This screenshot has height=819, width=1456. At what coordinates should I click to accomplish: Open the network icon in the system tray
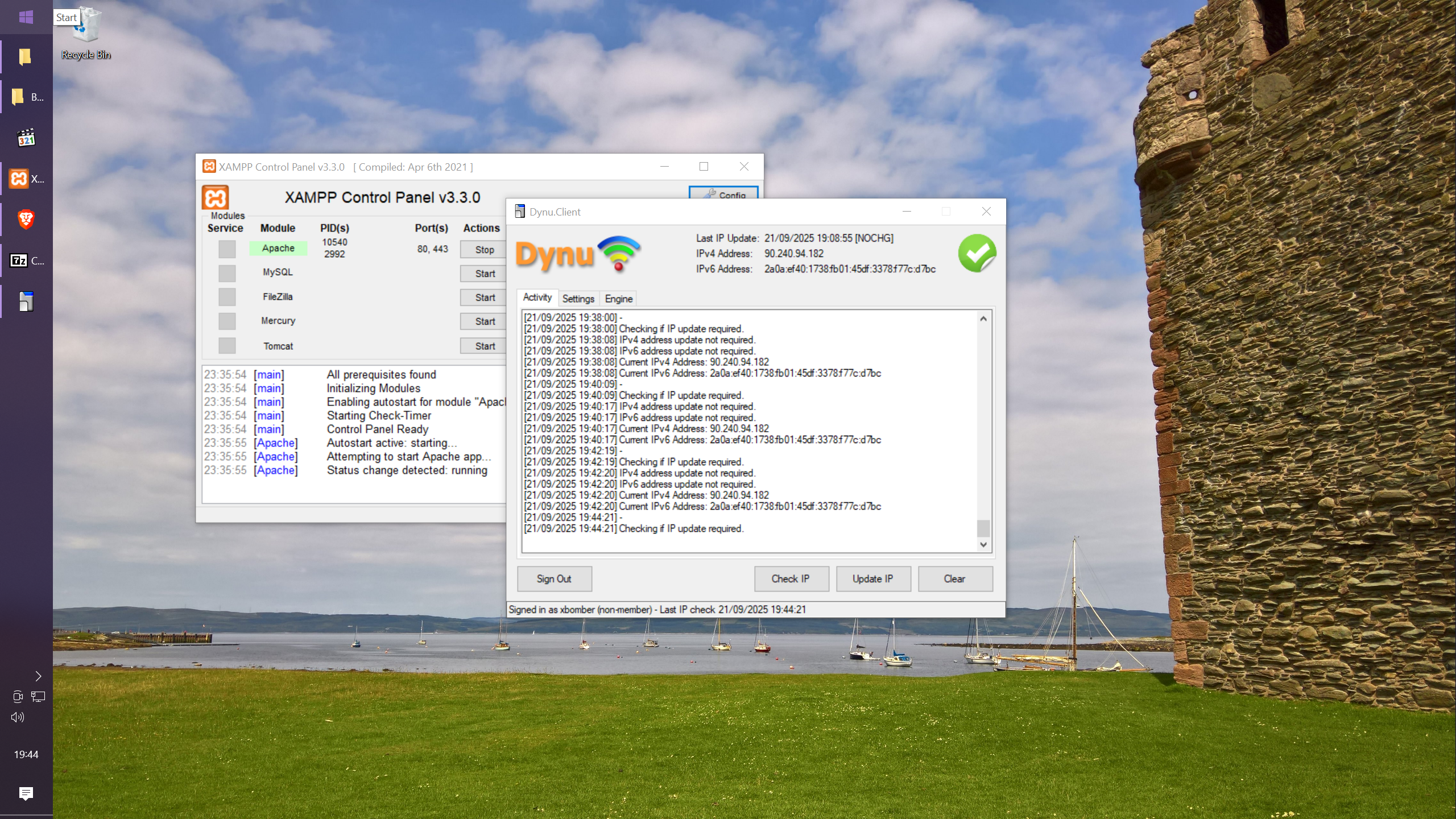(38, 697)
